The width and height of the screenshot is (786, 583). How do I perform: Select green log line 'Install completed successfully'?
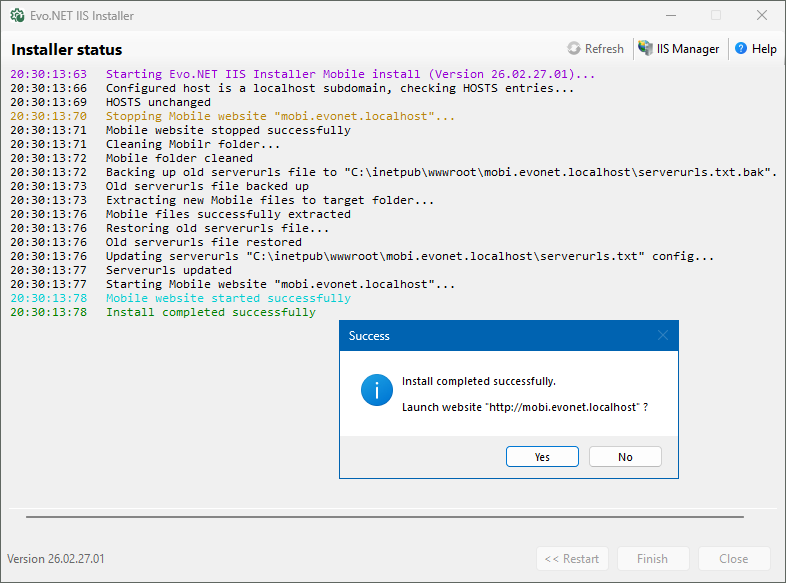[x=211, y=313]
